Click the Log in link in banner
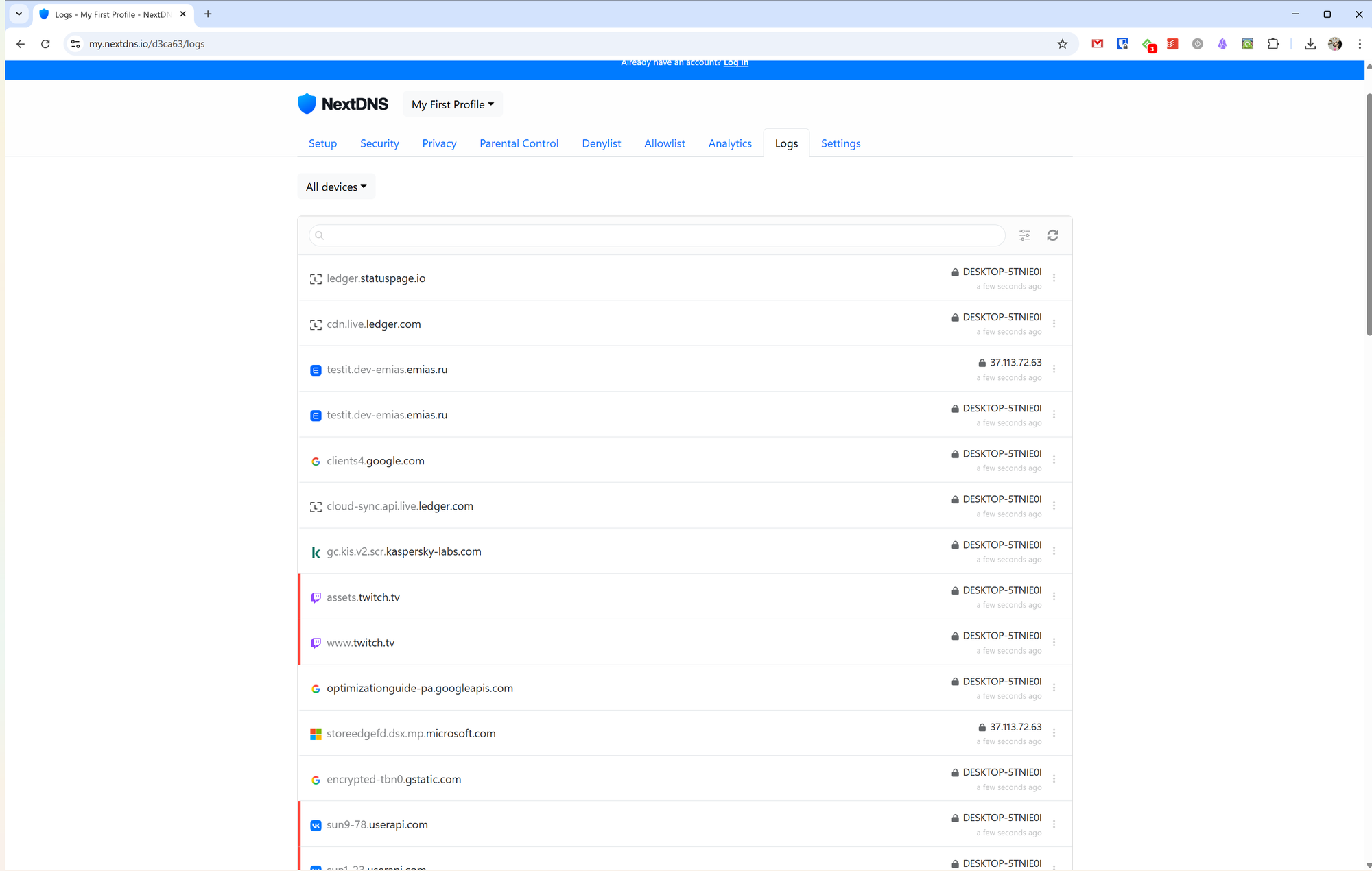The height and width of the screenshot is (871, 1372). click(x=735, y=62)
